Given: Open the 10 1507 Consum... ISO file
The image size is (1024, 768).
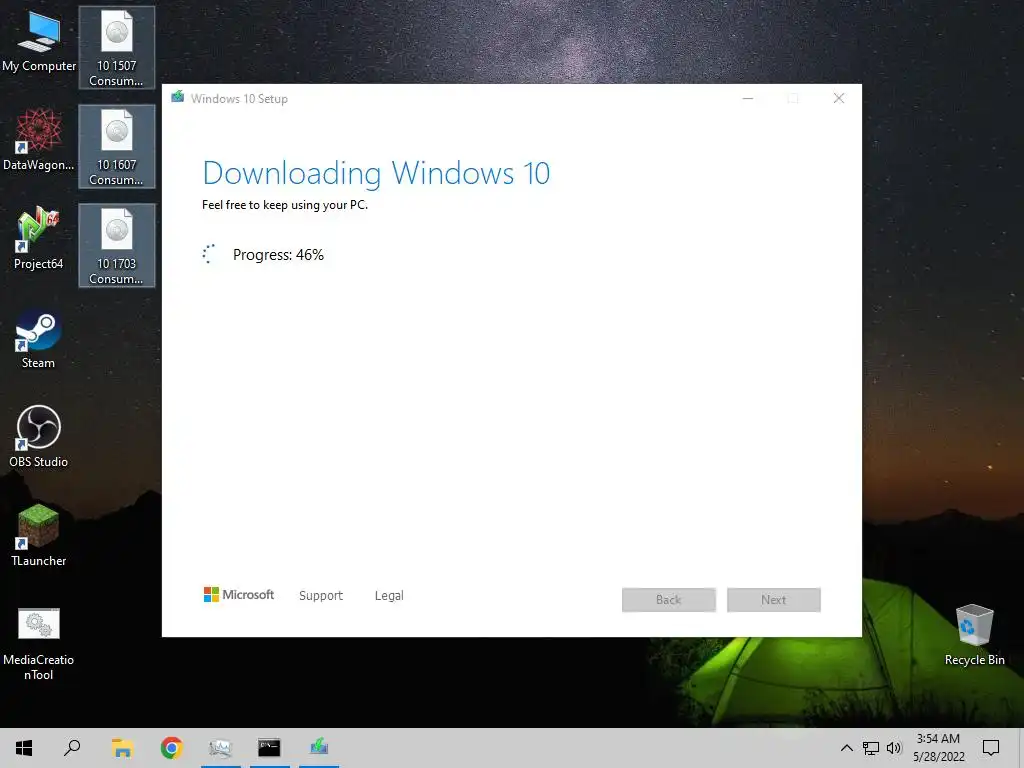Looking at the screenshot, I should (x=117, y=48).
